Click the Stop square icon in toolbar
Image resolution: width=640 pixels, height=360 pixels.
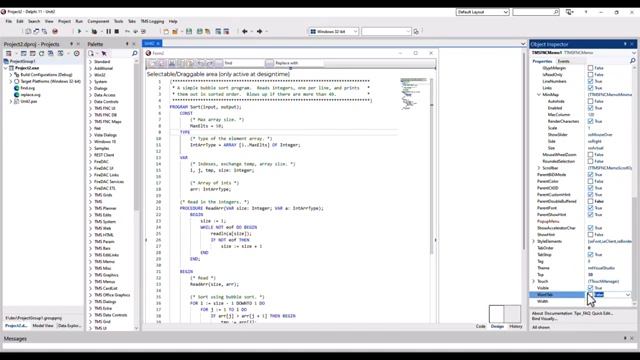117,31
